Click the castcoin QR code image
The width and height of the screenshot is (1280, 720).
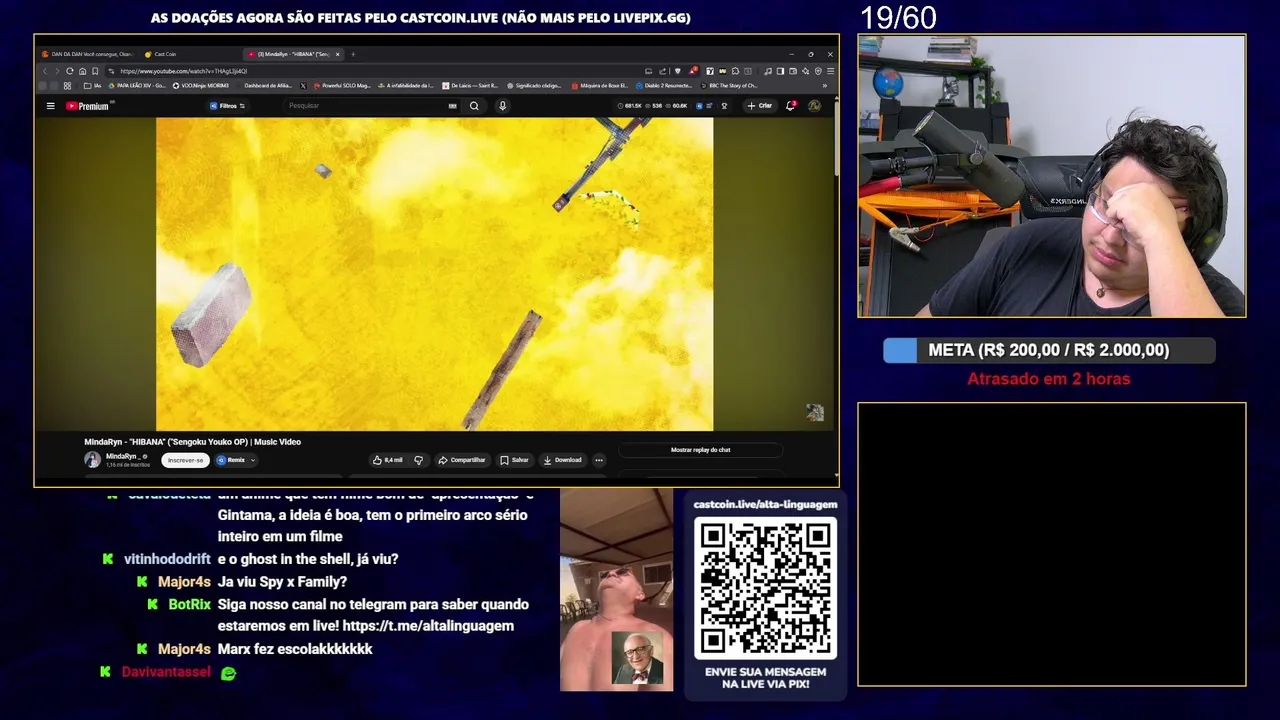point(765,588)
